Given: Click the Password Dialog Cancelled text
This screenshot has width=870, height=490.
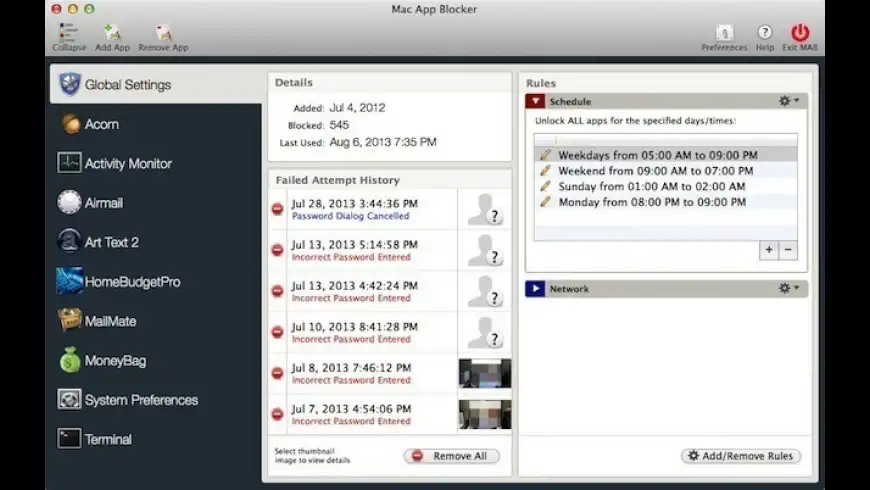Looking at the screenshot, I should [x=351, y=216].
